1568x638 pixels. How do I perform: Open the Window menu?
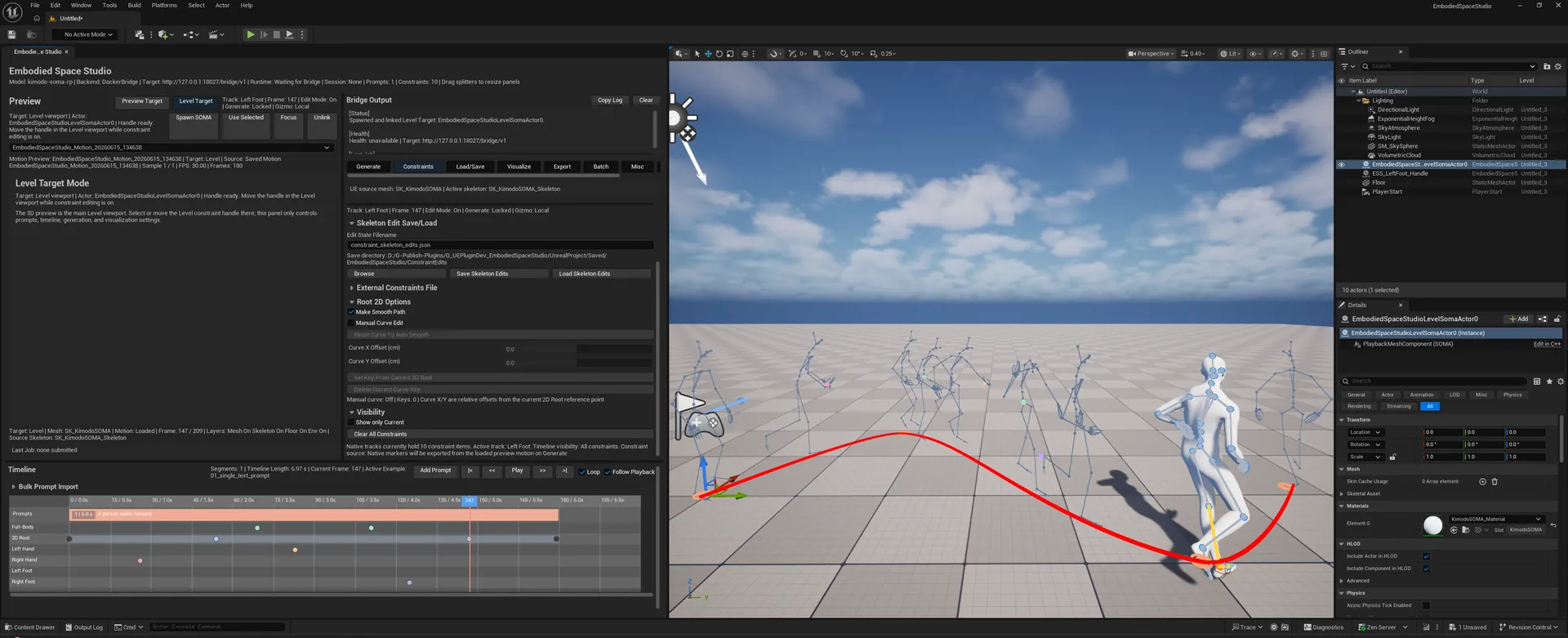[81, 6]
